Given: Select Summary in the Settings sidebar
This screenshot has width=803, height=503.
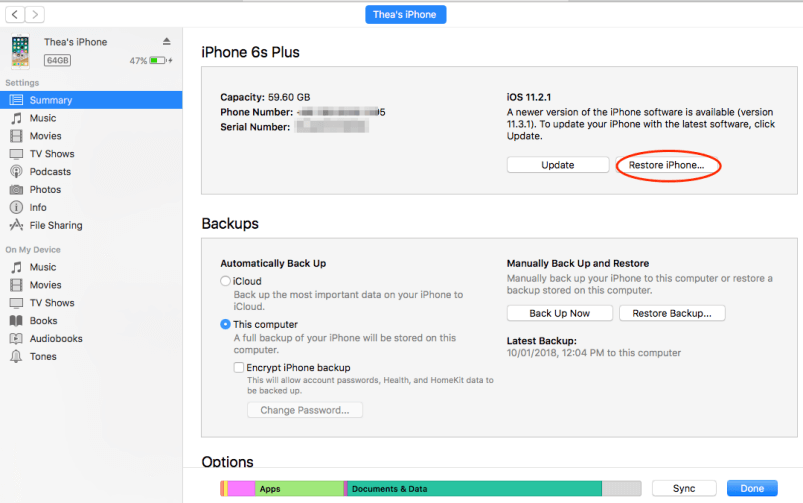Looking at the screenshot, I should point(50,100).
